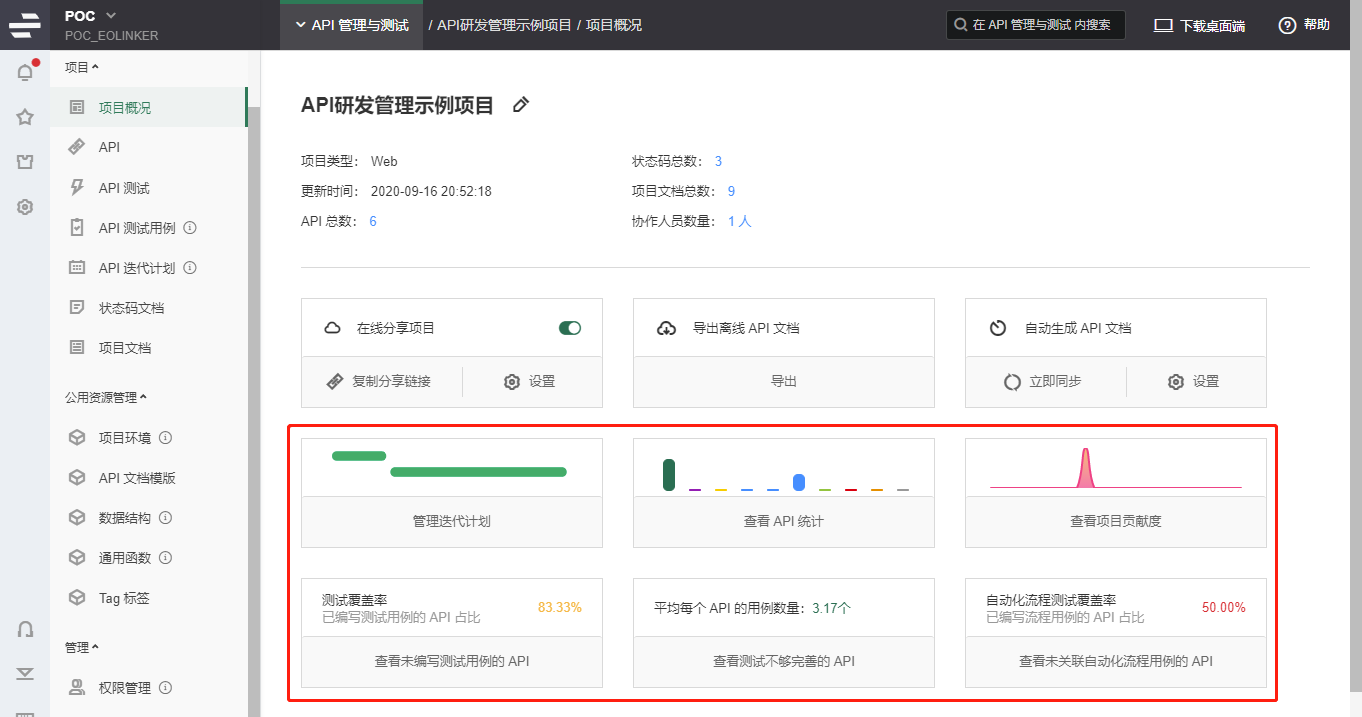Open the API 管理与测试 module dropdown
1362x717 pixels.
[x=352, y=25]
